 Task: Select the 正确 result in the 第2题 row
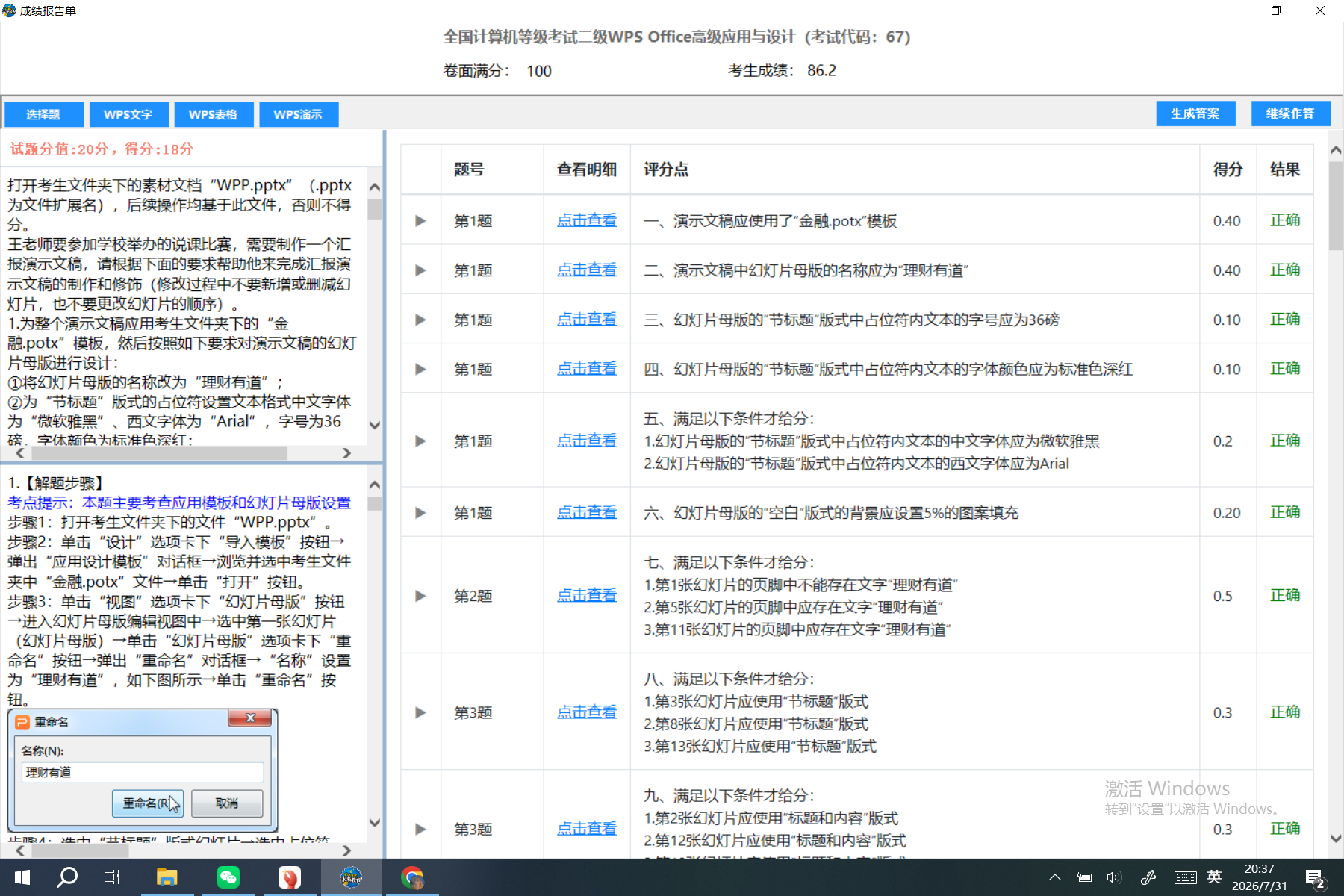point(1285,596)
